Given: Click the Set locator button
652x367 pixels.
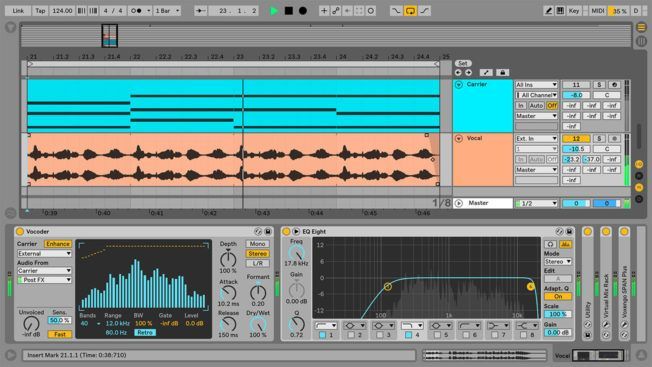Looking at the screenshot, I should 463,63.
